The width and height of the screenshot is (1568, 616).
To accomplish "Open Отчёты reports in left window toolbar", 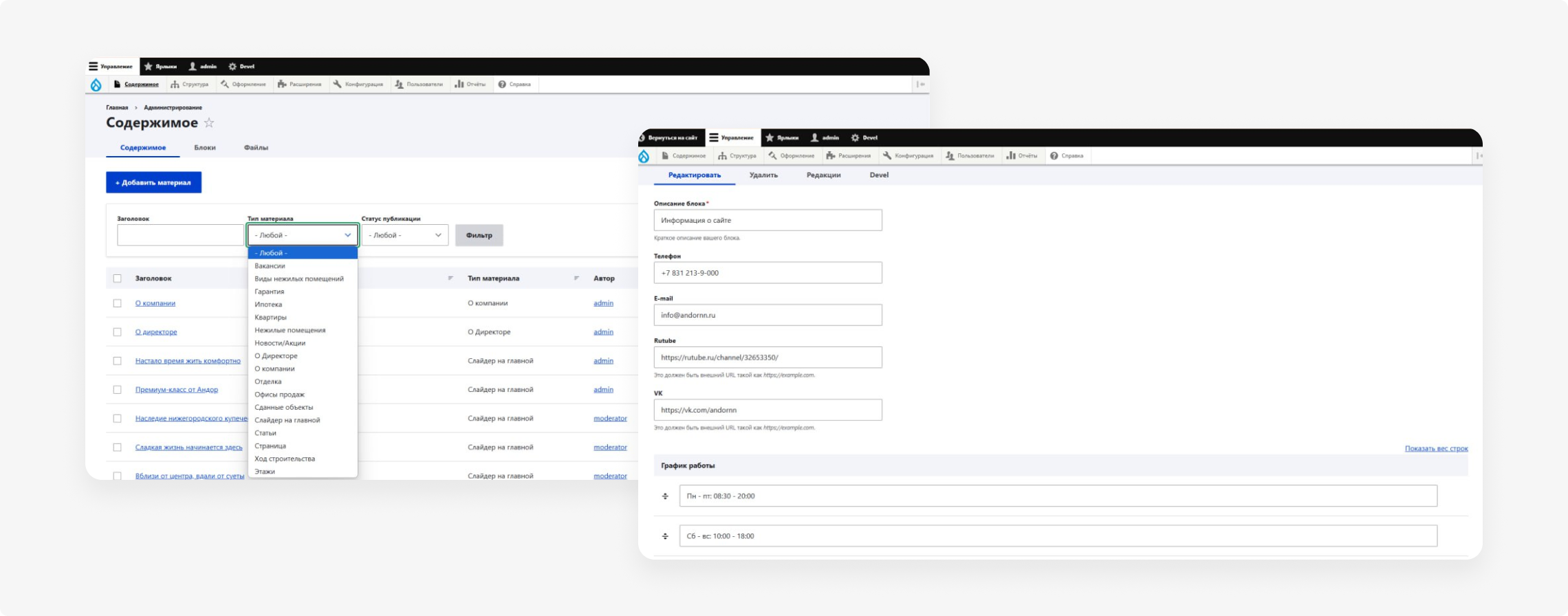I will pyautogui.click(x=470, y=85).
